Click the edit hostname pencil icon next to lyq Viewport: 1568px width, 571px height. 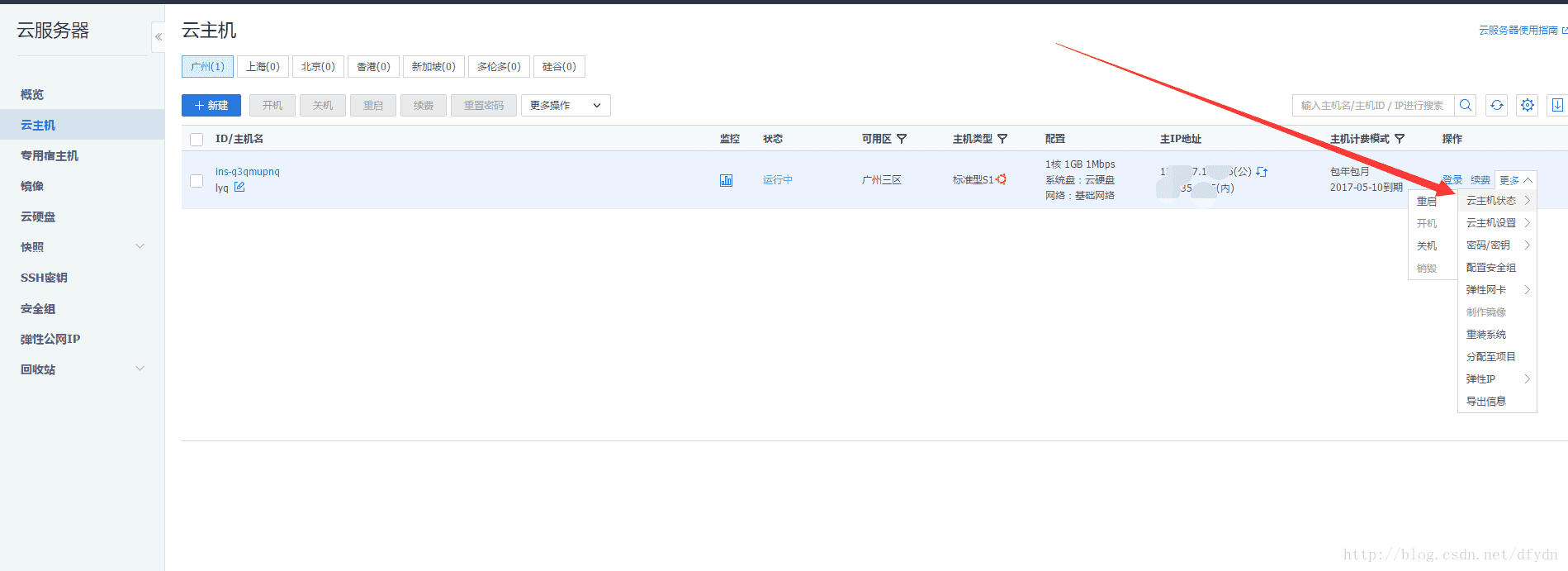tap(239, 187)
